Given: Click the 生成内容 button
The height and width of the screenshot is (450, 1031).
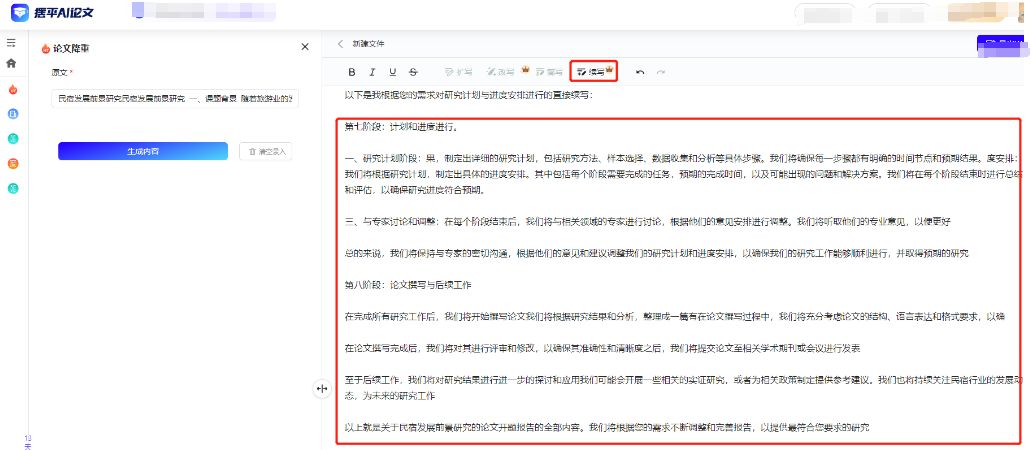Looking at the screenshot, I should tap(143, 151).
